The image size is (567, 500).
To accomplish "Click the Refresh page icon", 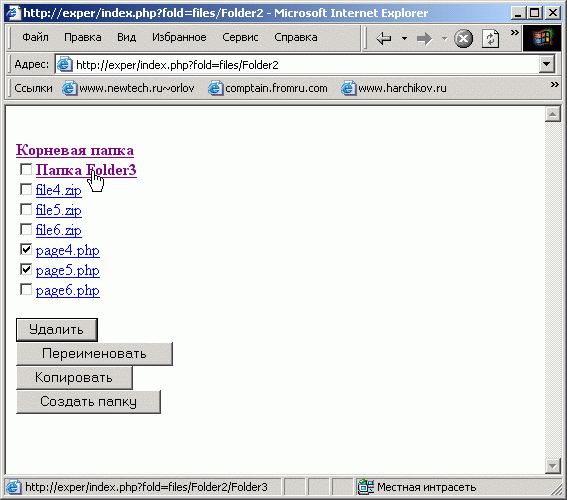I will (x=491, y=38).
